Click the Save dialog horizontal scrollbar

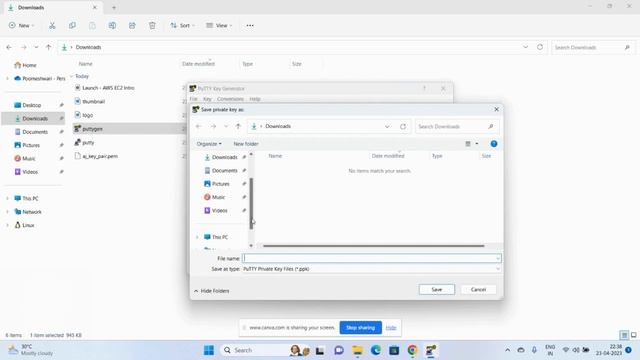pyautogui.click(x=373, y=246)
